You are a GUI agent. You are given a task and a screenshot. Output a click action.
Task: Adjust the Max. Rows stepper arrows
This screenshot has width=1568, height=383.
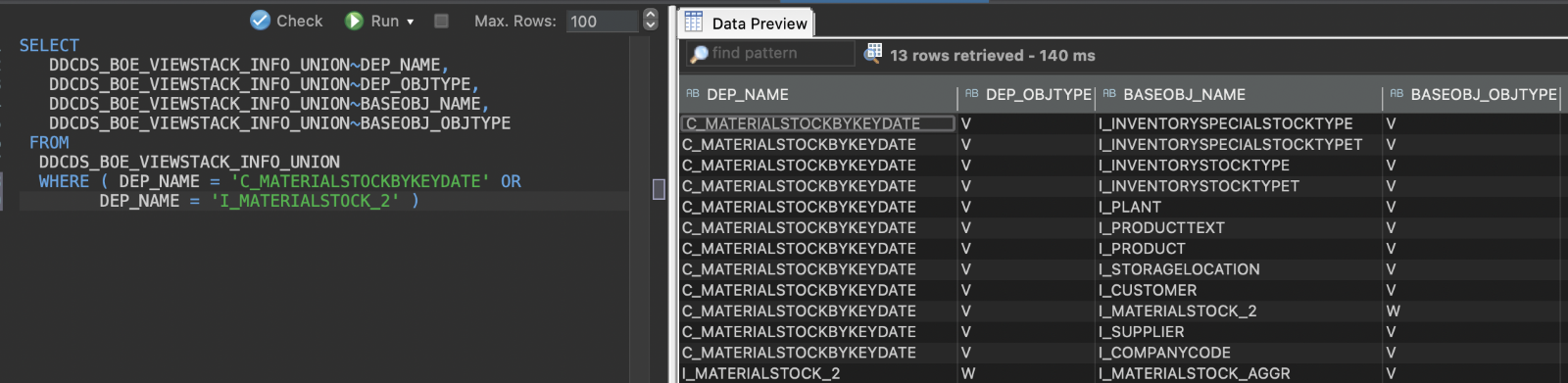650,21
